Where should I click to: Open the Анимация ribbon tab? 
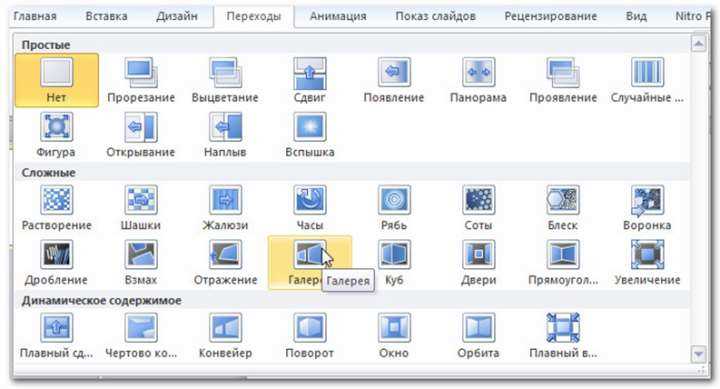point(338,16)
